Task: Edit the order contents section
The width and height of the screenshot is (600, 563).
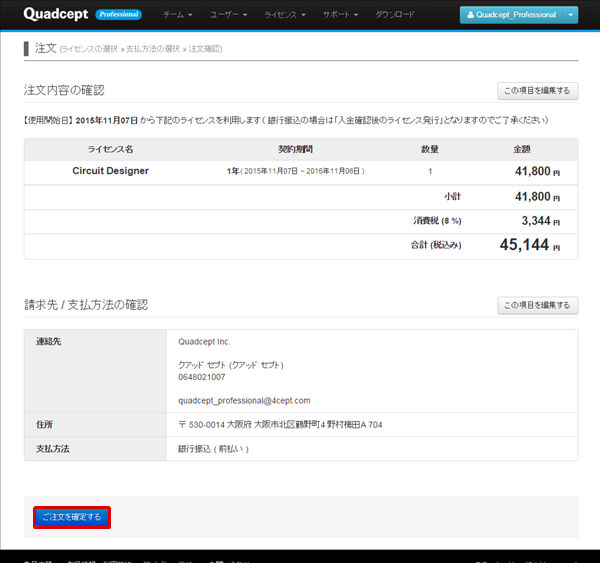Action: (537, 91)
